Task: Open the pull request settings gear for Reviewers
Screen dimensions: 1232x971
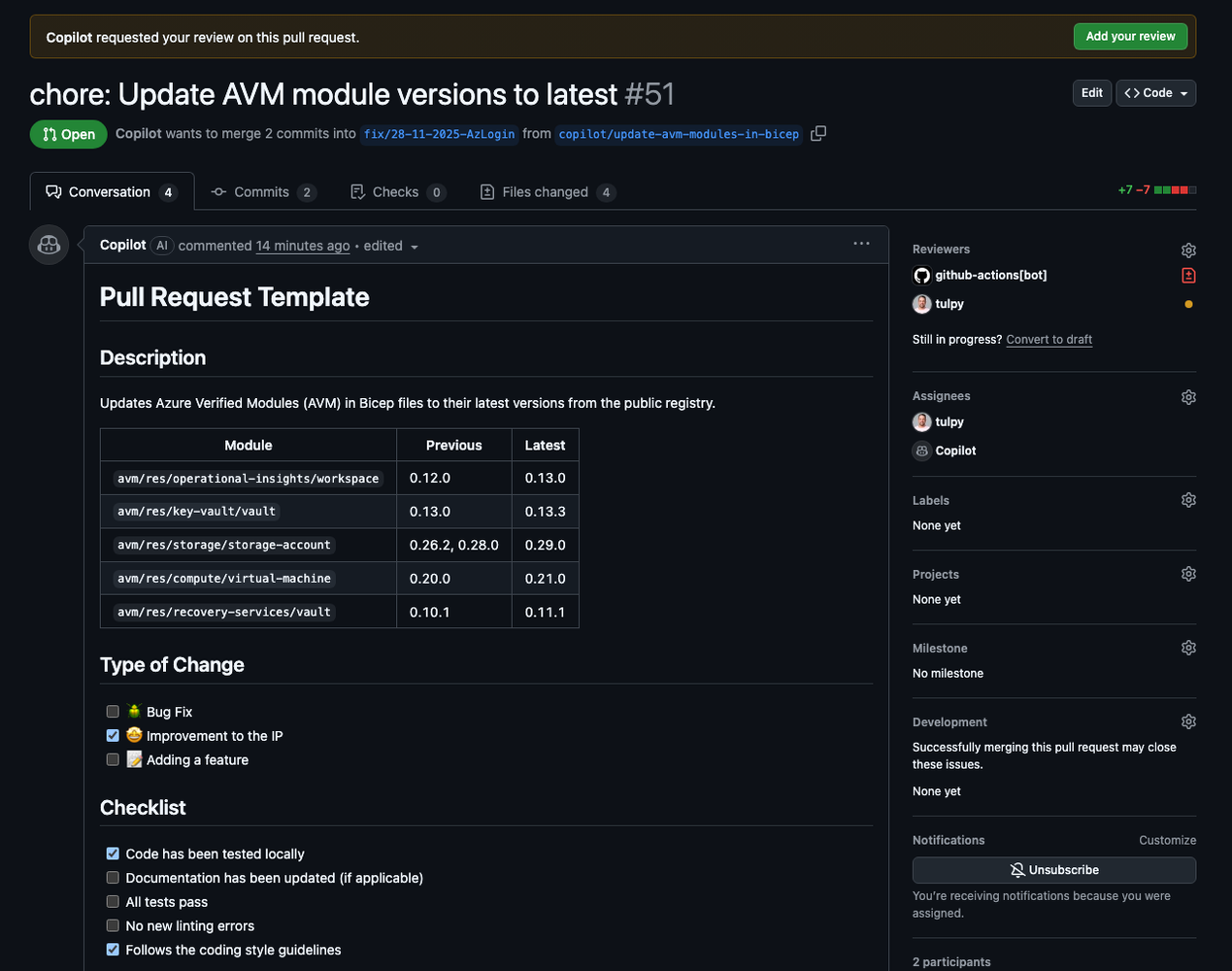Action: (x=1188, y=250)
